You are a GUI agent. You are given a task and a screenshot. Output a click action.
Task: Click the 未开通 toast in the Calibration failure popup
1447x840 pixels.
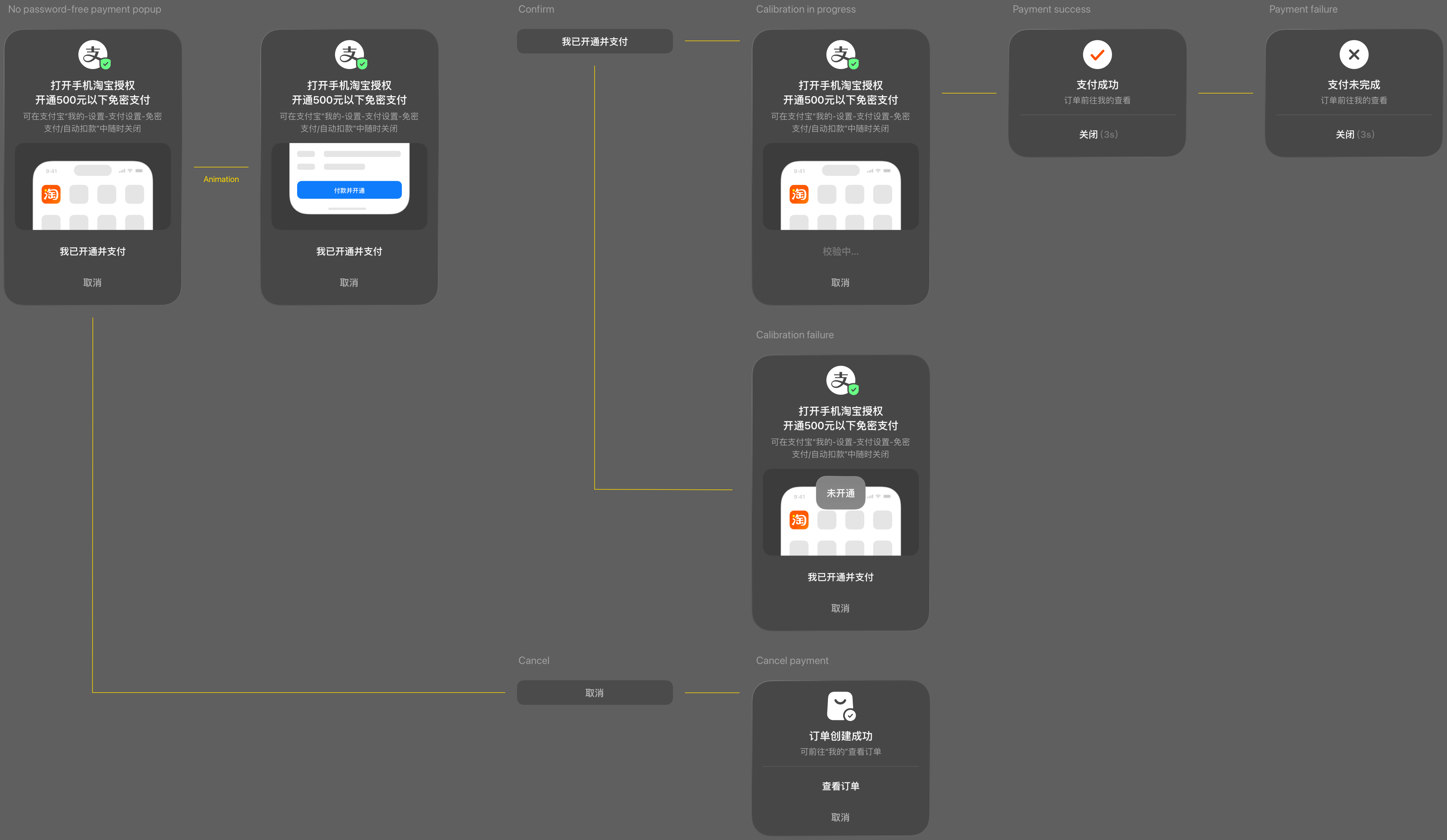click(840, 493)
